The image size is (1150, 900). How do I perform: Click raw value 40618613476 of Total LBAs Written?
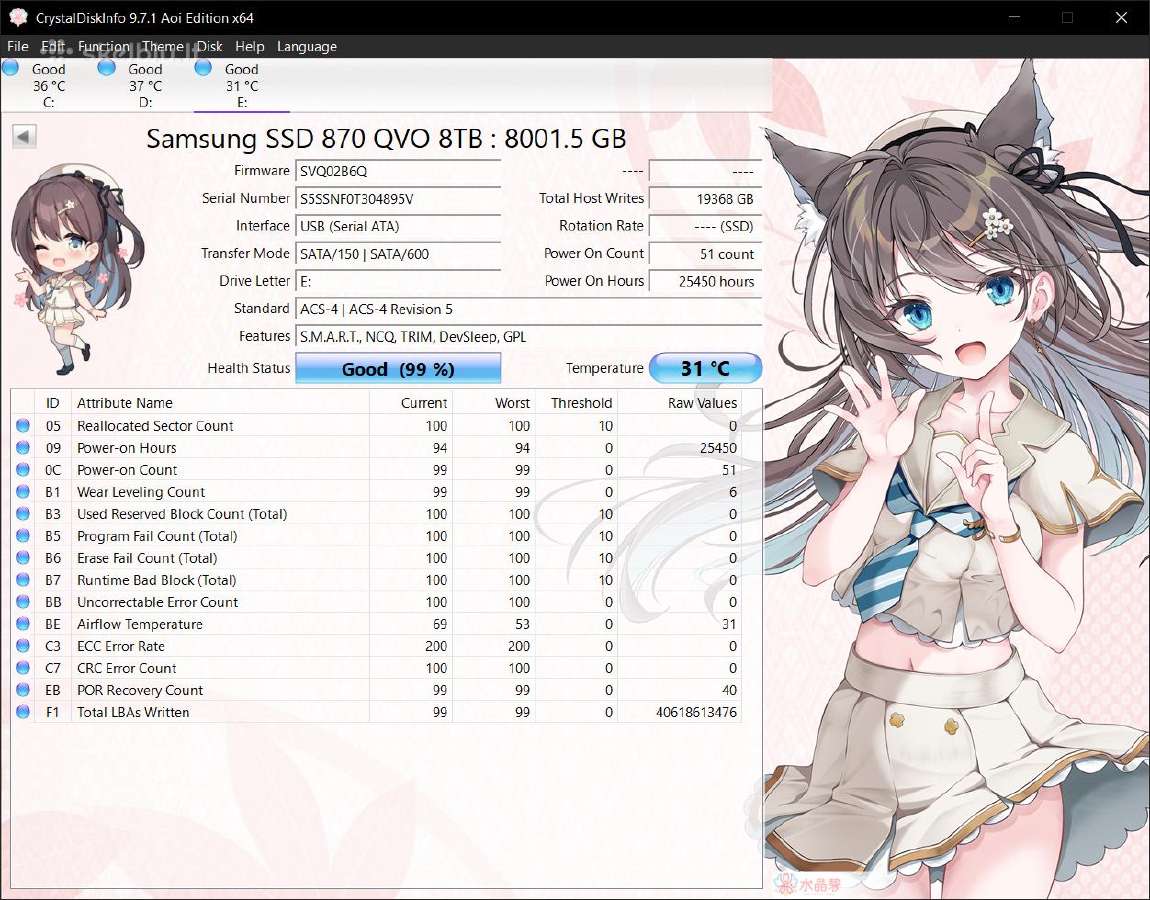point(696,712)
